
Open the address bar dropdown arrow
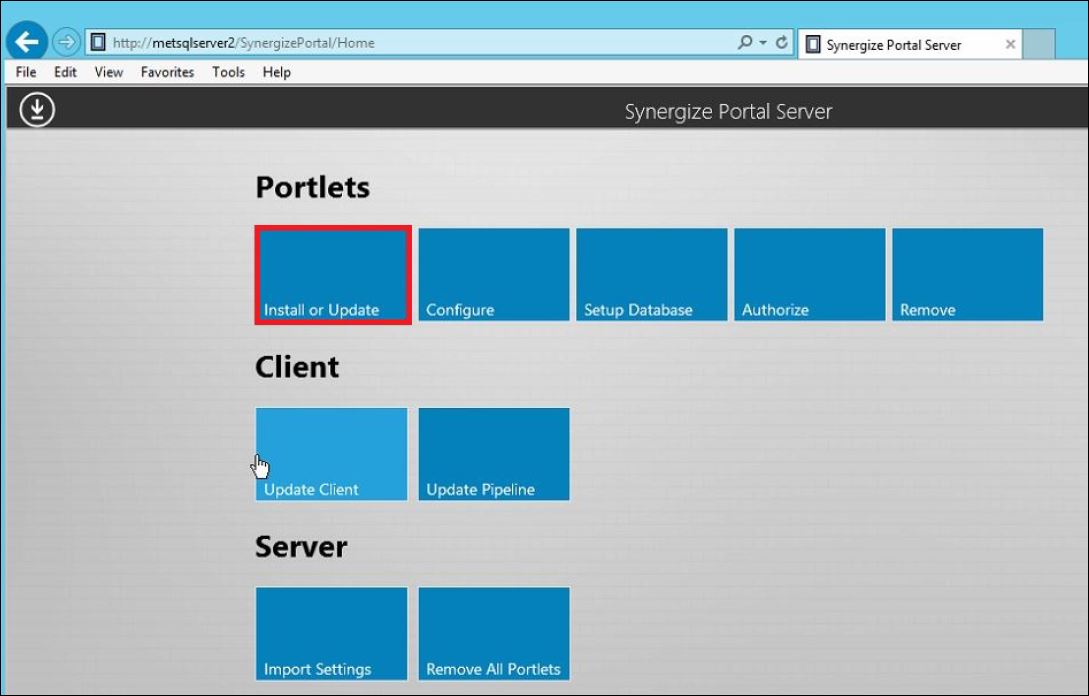point(763,42)
